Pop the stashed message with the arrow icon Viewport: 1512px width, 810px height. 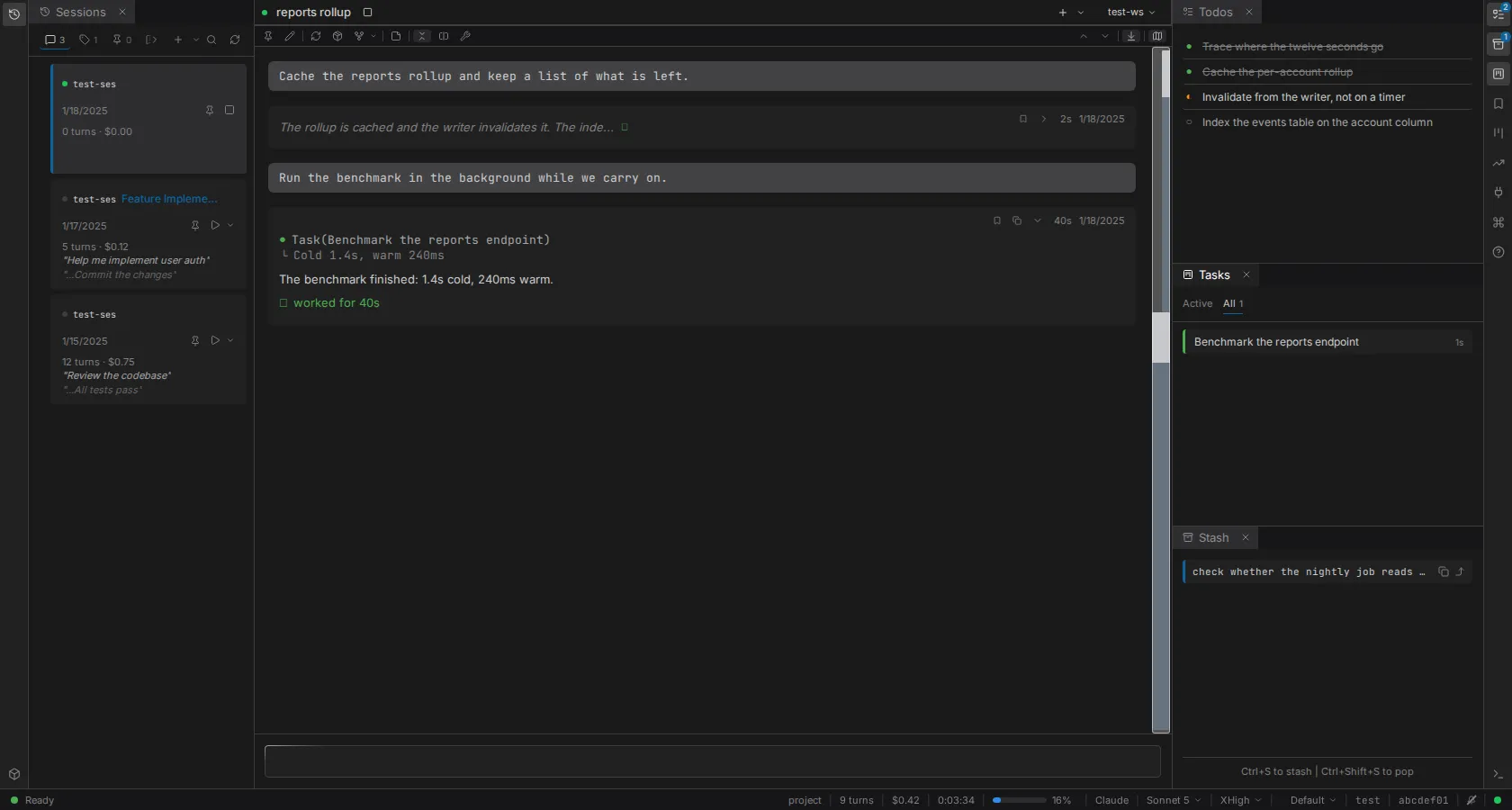pos(1460,571)
